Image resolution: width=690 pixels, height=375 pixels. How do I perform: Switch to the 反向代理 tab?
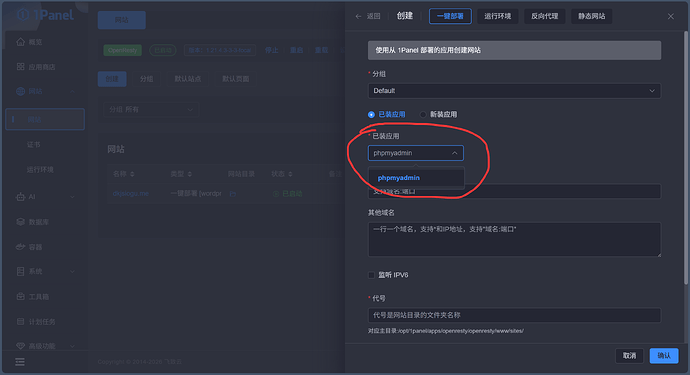click(x=544, y=16)
